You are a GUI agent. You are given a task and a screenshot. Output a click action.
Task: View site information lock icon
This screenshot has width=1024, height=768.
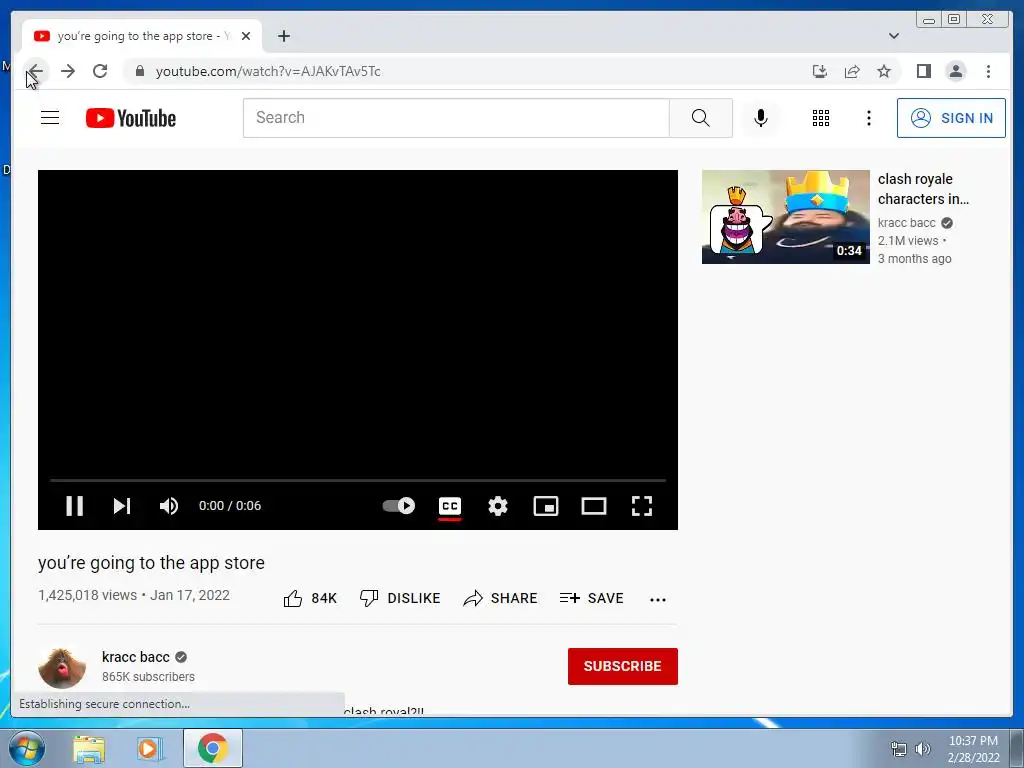point(140,71)
